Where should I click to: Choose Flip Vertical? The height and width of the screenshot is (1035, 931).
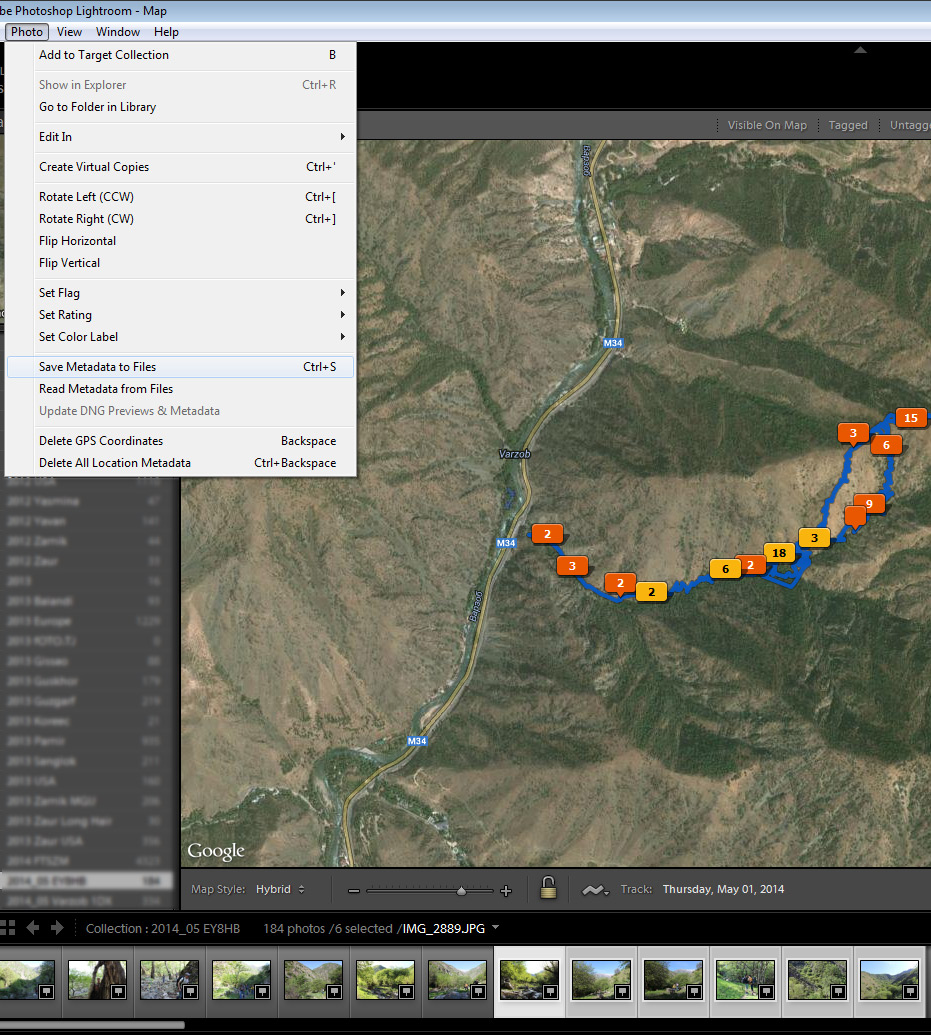[x=180, y=263]
